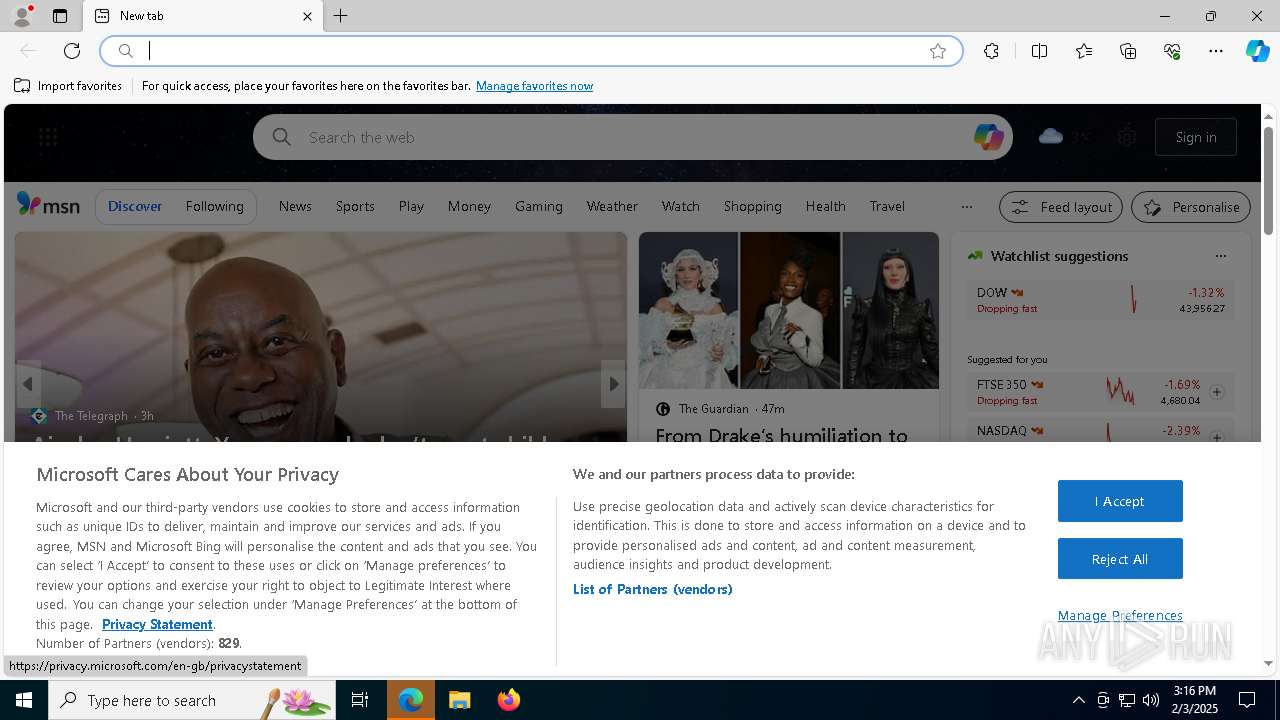The height and width of the screenshot is (720, 1280).
Task: Click the msn logo
Action: pos(48,205)
